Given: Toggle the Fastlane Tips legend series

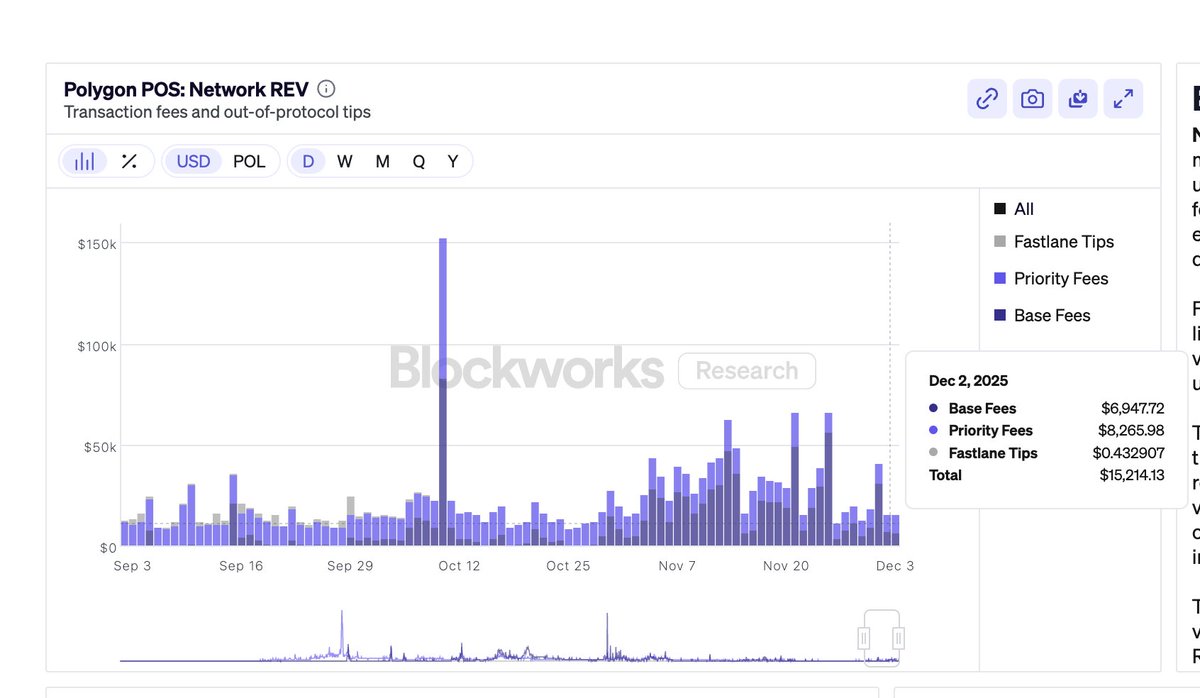Looking at the screenshot, I should (1053, 242).
